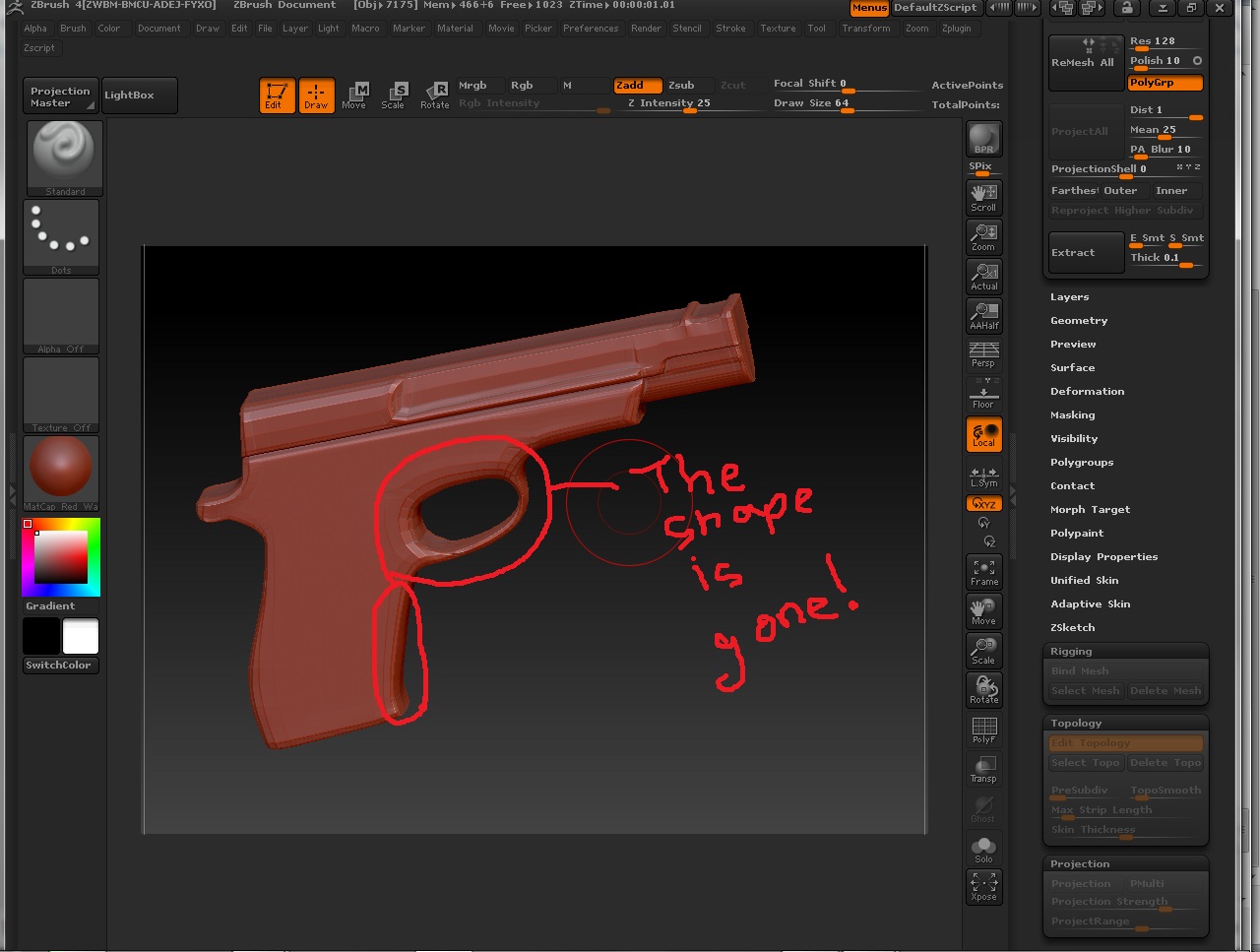Expand the Deformation subpalette

click(x=1087, y=392)
